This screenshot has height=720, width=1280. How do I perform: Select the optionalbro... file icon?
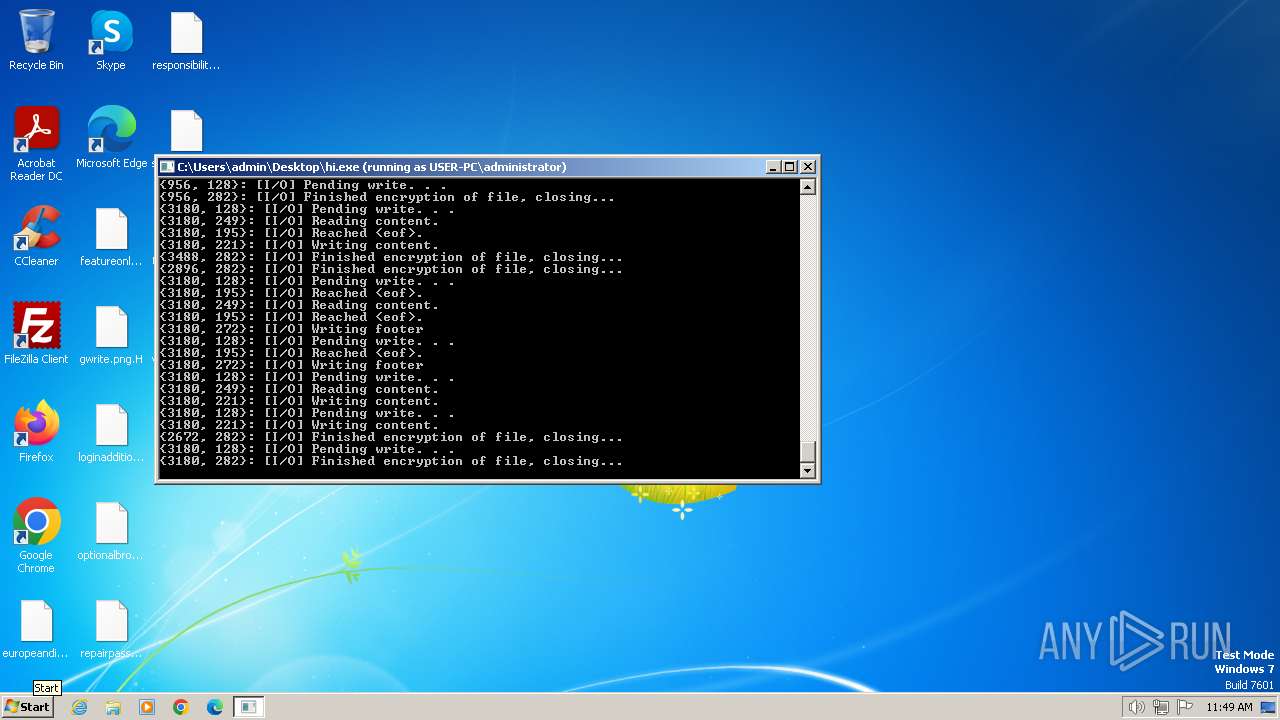coord(111,530)
